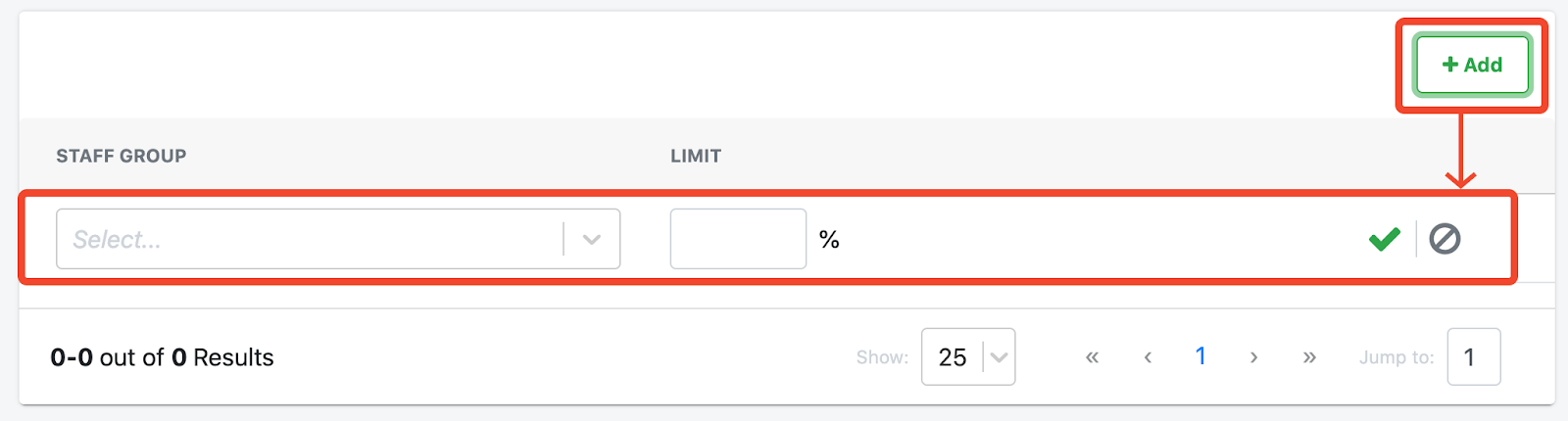
Task: Open the Show 25 page-size dropdown
Action: (x=968, y=357)
